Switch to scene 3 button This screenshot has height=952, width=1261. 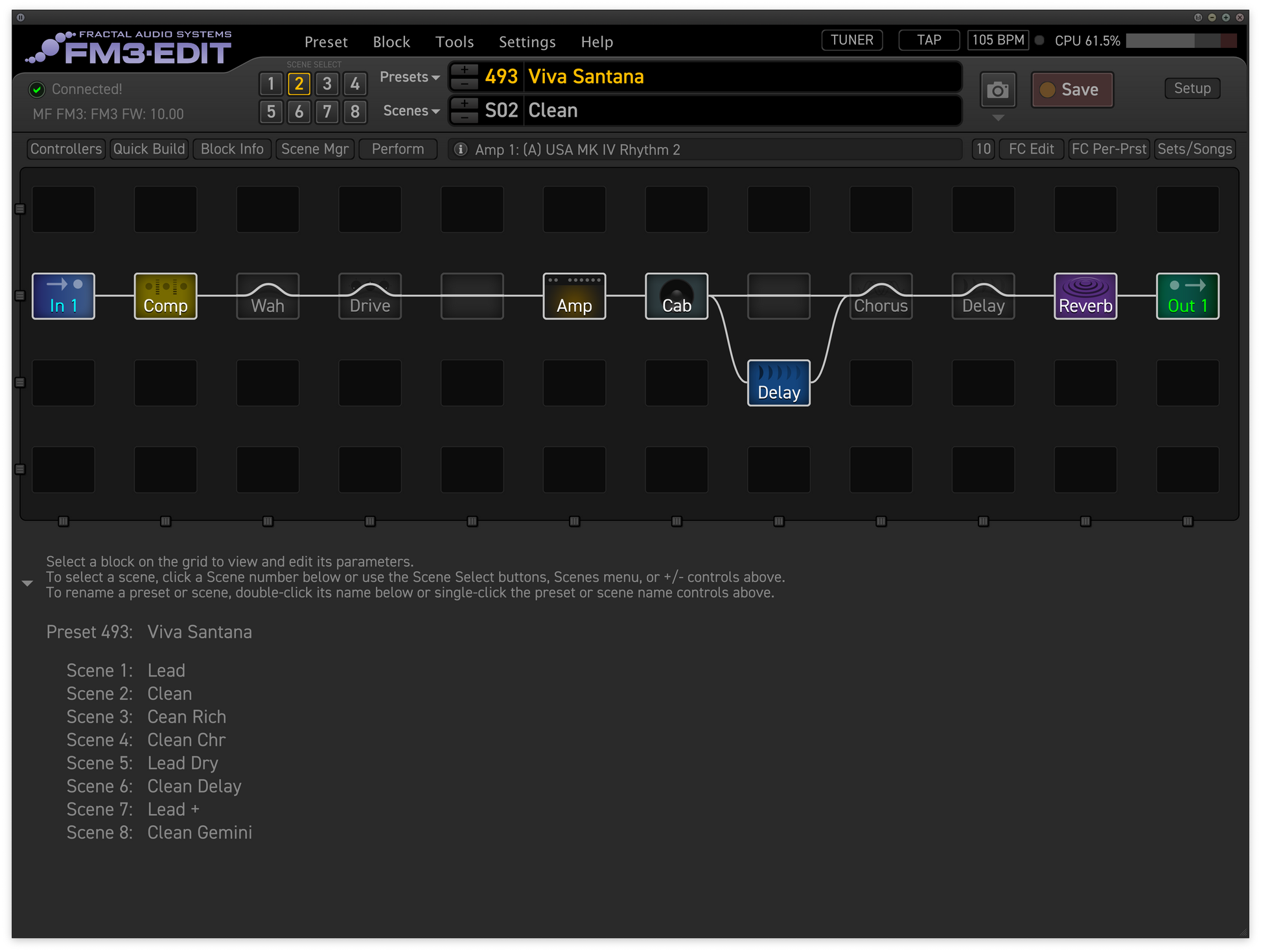click(327, 84)
